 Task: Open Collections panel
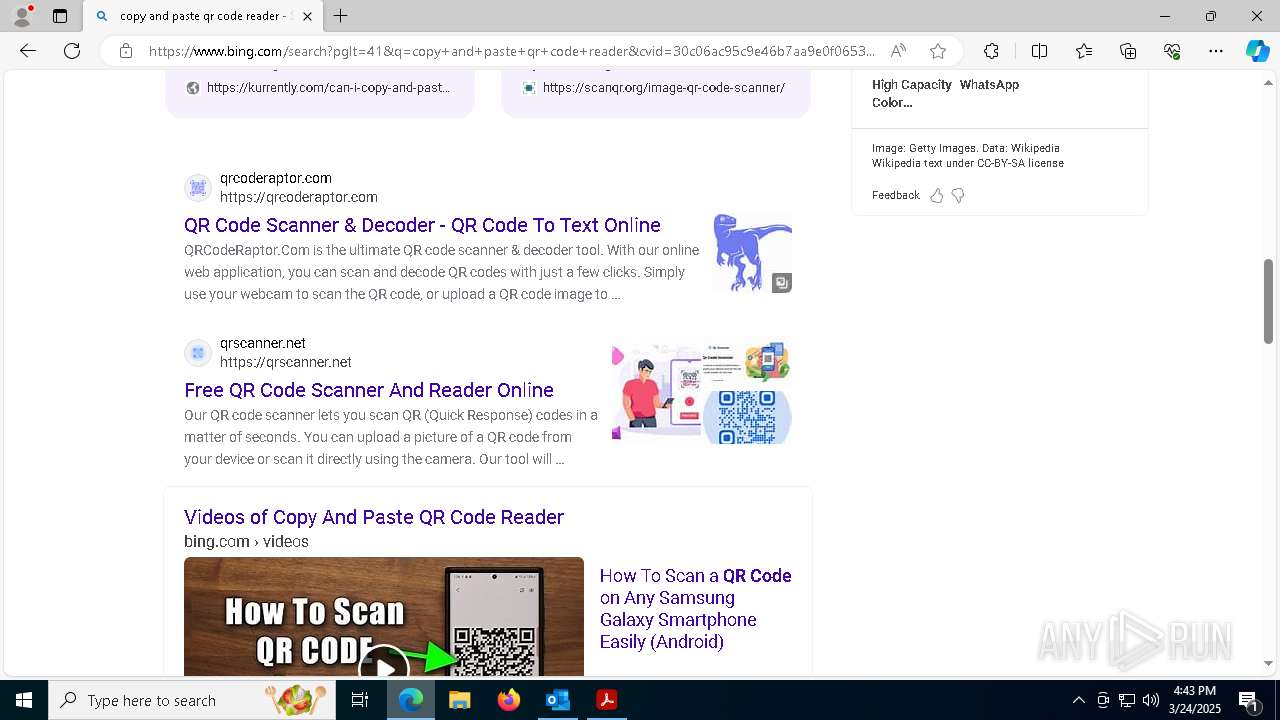(1128, 51)
